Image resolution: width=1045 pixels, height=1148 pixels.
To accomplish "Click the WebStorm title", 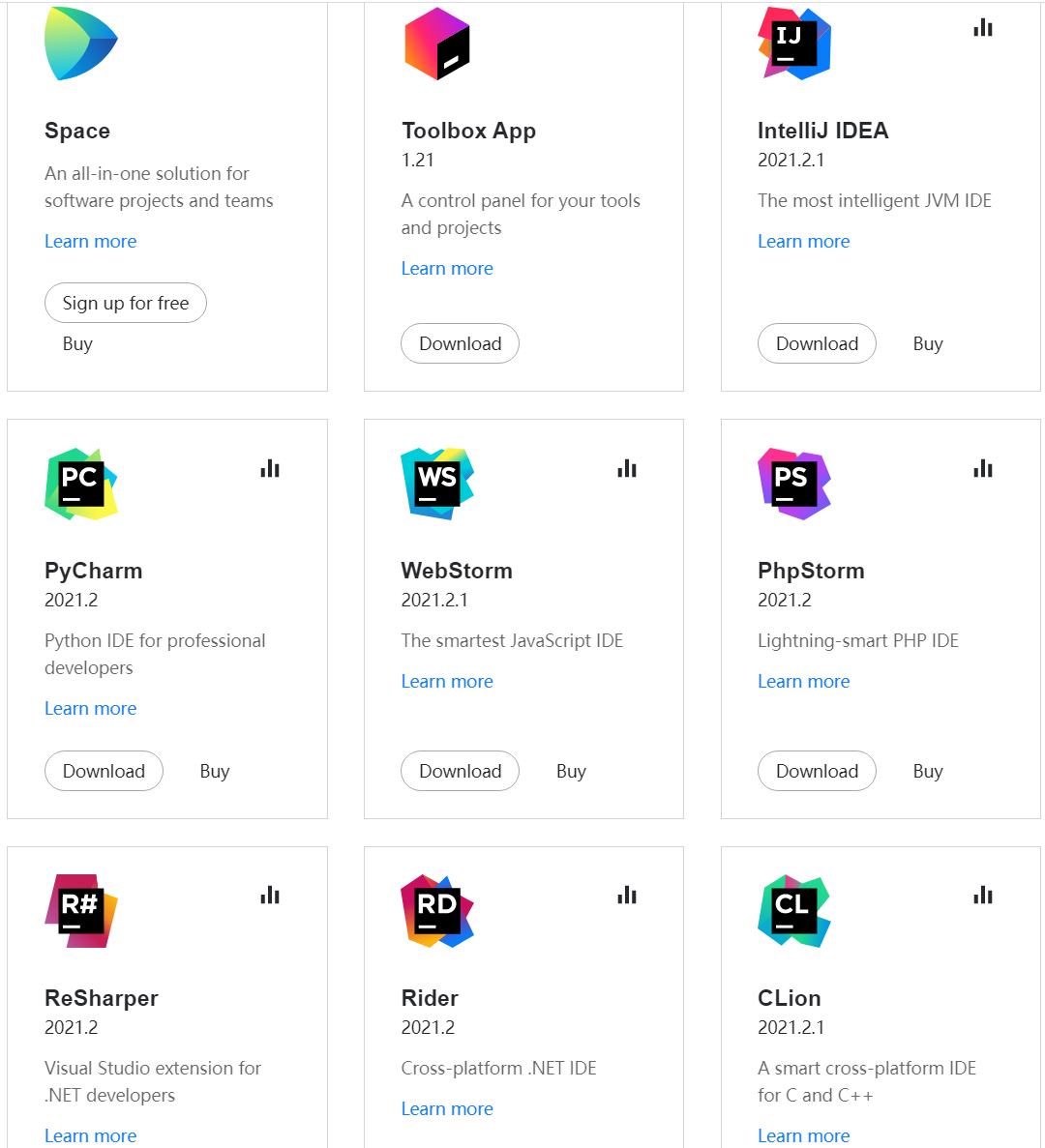I will (457, 571).
